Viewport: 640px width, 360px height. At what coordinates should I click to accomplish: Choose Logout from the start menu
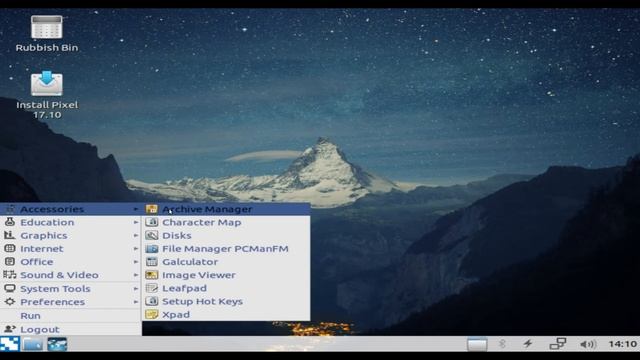pos(71,329)
